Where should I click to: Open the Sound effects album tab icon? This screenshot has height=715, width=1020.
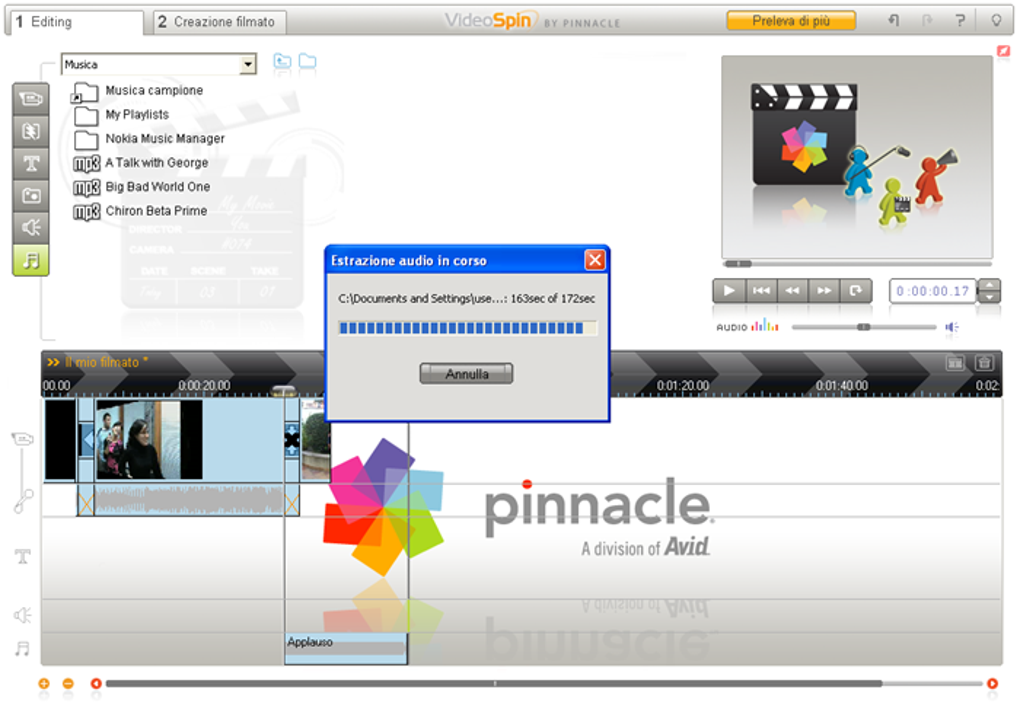pos(31,227)
